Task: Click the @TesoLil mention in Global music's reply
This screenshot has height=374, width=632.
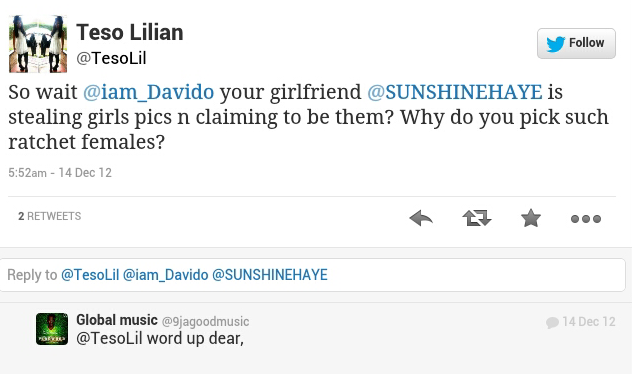Action: (109, 338)
